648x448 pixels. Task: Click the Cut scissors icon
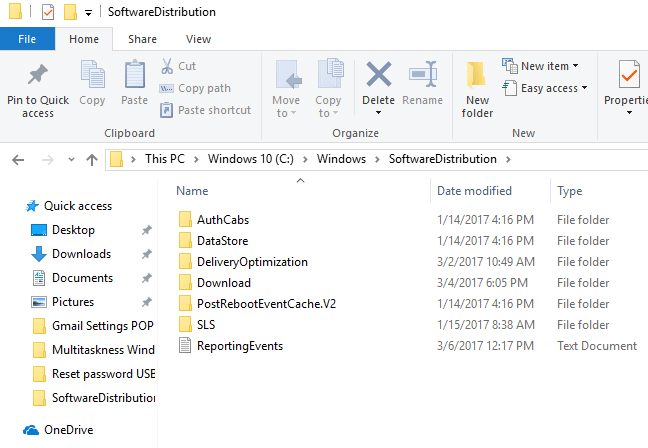coord(167,66)
